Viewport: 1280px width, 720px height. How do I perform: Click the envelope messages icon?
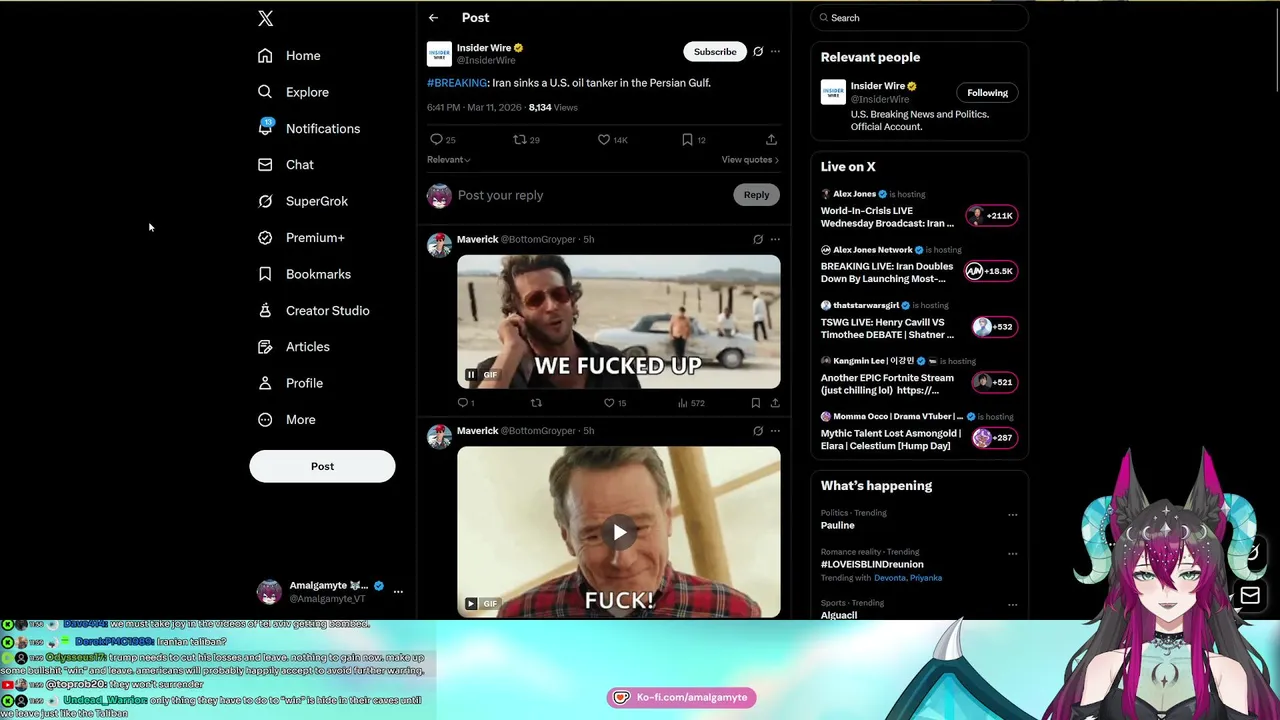pyautogui.click(x=1249, y=597)
